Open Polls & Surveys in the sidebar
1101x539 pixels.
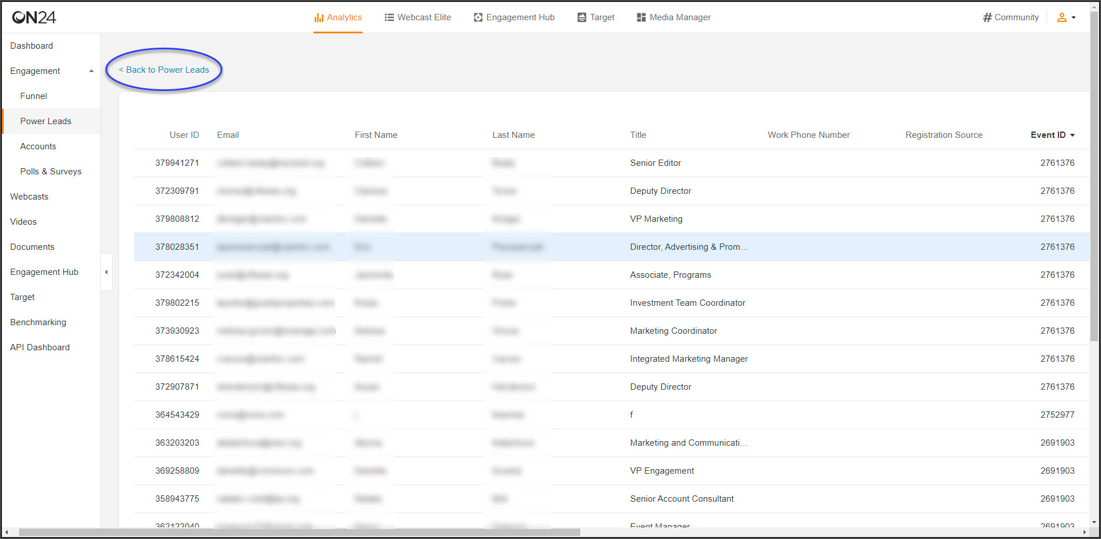(51, 171)
